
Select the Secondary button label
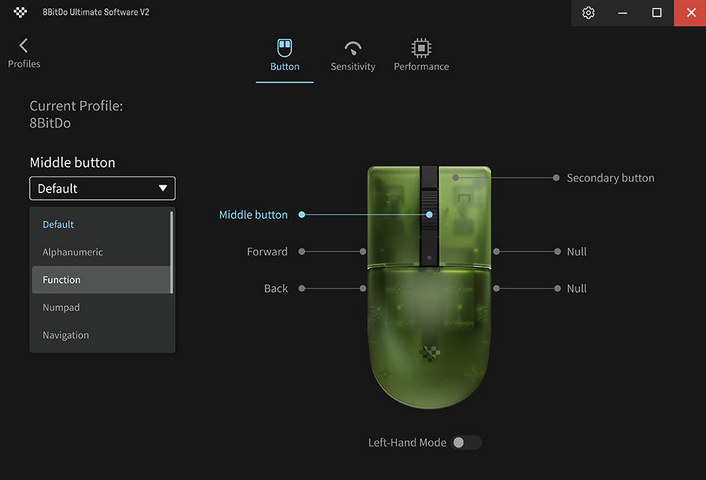click(x=610, y=178)
